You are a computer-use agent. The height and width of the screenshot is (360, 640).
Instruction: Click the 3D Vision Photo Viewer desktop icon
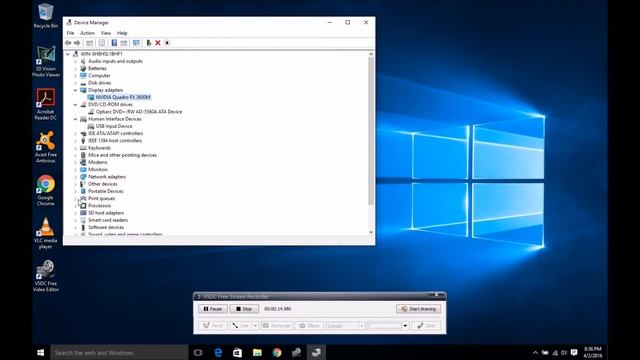pos(46,61)
